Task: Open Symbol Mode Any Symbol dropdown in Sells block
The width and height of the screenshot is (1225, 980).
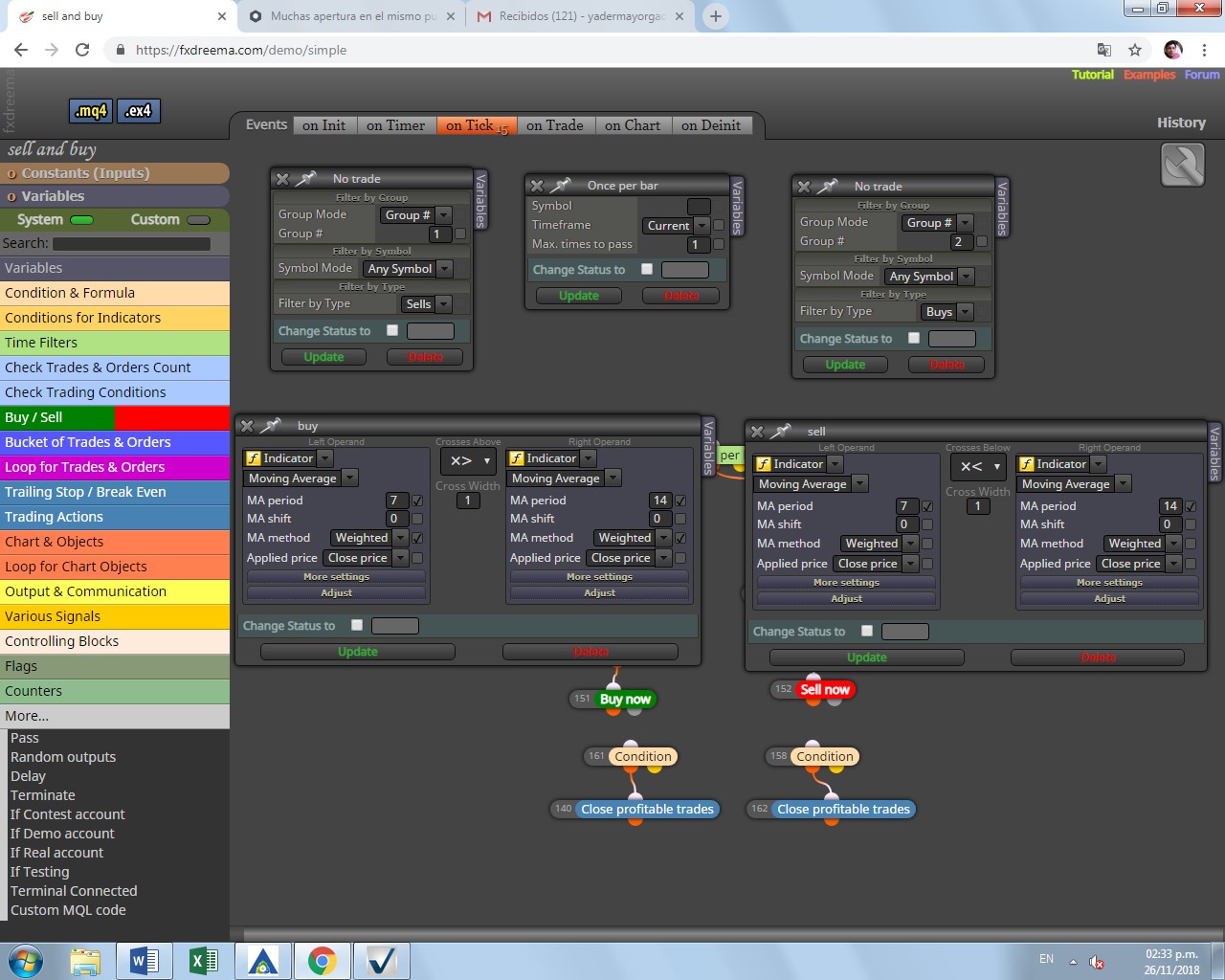Action: (407, 269)
